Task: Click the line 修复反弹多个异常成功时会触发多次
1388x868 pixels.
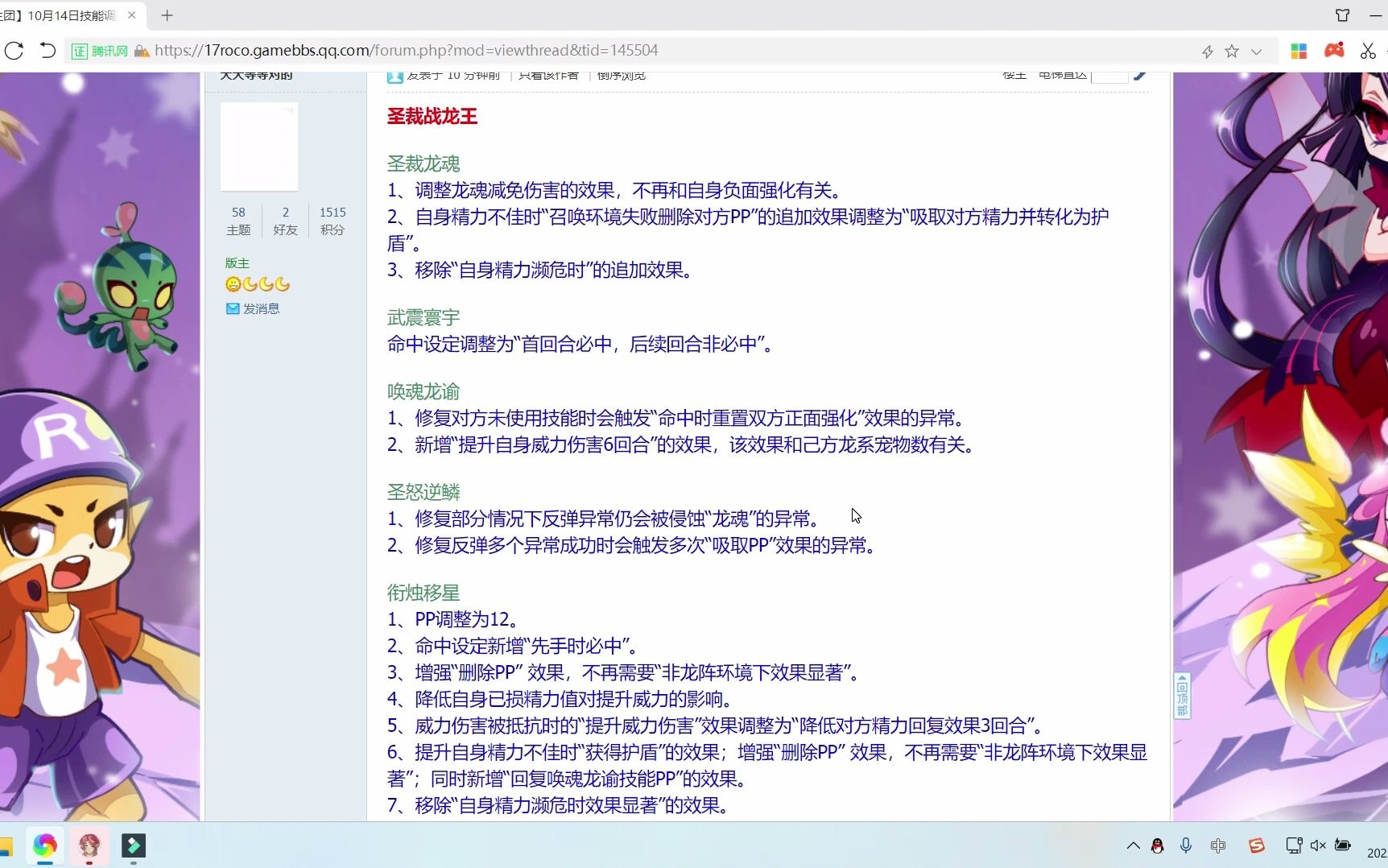Action: pos(632,545)
